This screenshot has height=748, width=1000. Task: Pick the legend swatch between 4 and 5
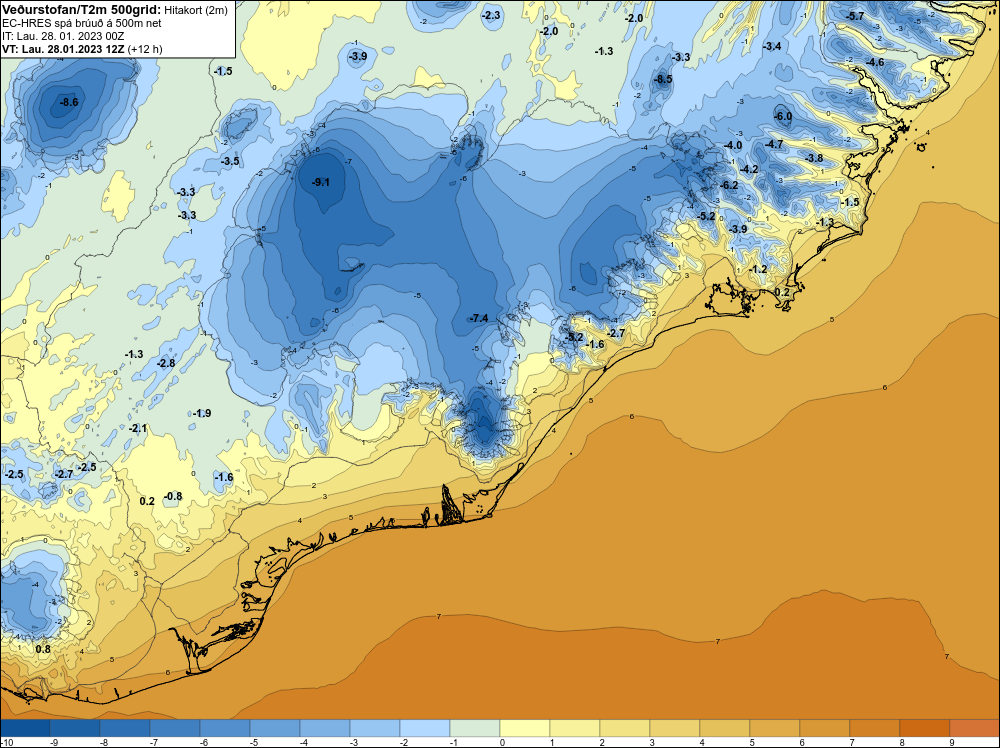(725, 728)
